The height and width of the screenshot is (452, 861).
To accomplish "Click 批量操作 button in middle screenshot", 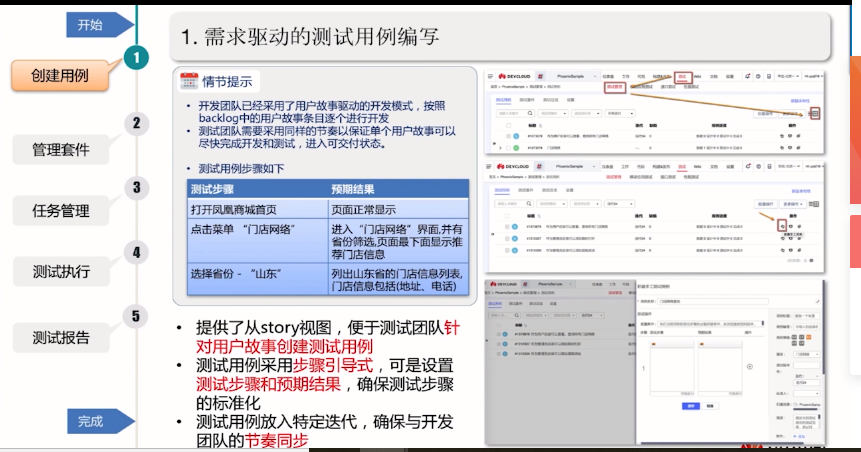I will point(765,204).
